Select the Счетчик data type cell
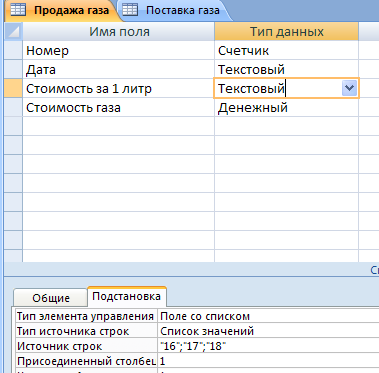This screenshot has height=373, width=379. coord(287,51)
